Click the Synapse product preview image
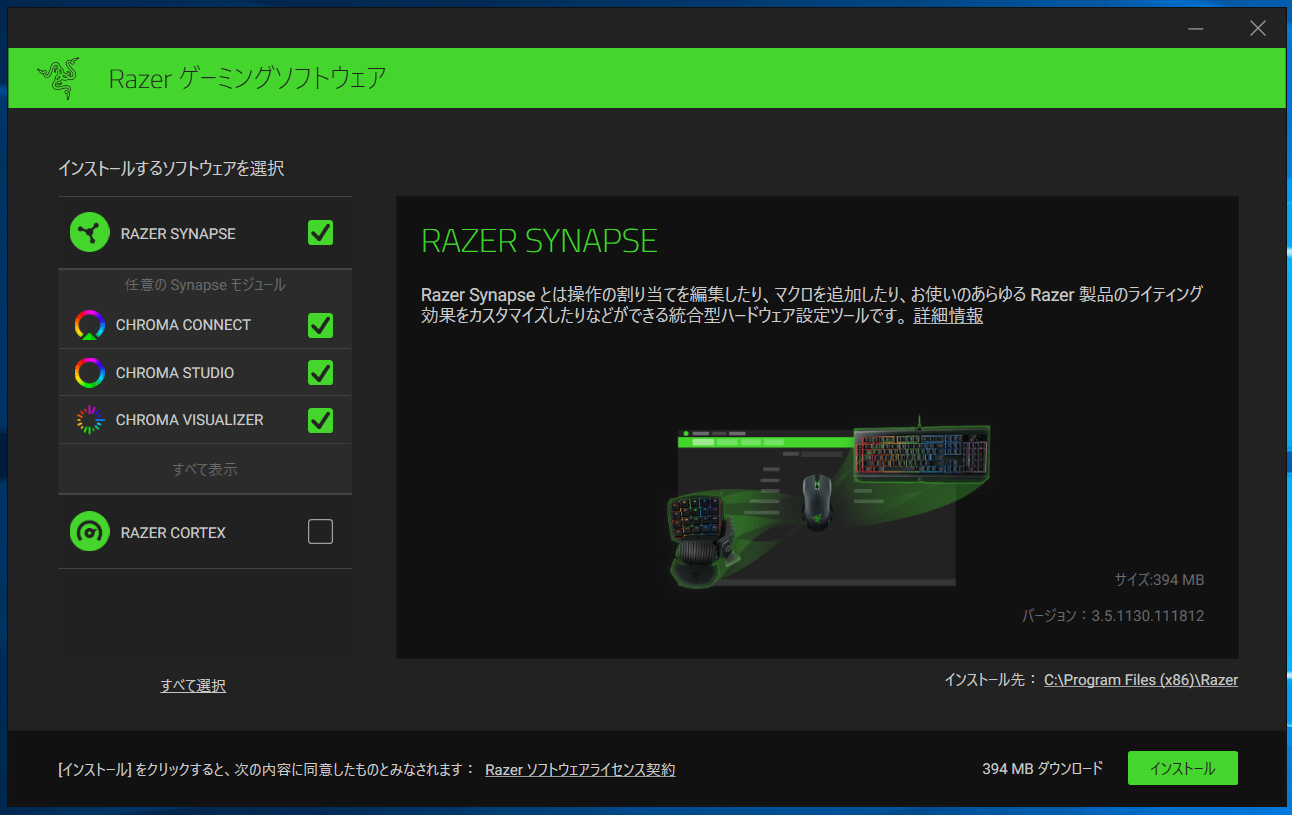This screenshot has height=815, width=1292. [x=830, y=502]
